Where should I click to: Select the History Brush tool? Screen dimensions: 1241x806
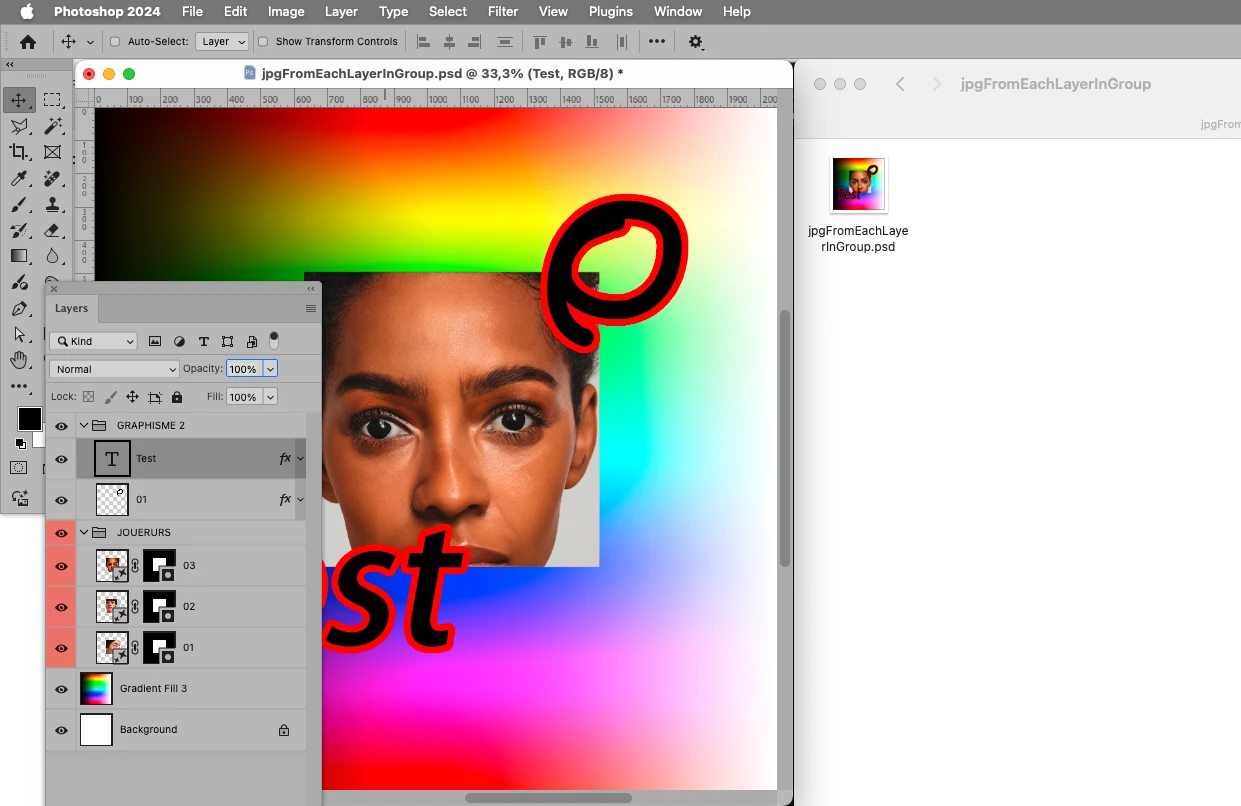19,230
